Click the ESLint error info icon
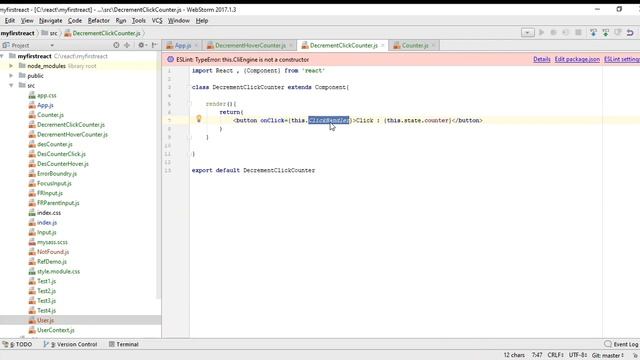The width and height of the screenshot is (640, 360). pyautogui.click(x=171, y=60)
